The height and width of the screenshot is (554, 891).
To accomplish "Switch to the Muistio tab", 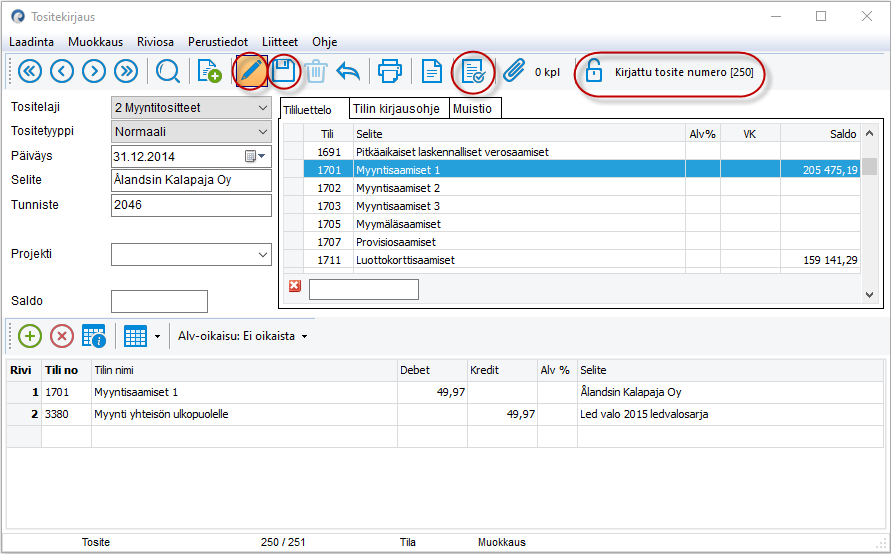I will point(475,108).
